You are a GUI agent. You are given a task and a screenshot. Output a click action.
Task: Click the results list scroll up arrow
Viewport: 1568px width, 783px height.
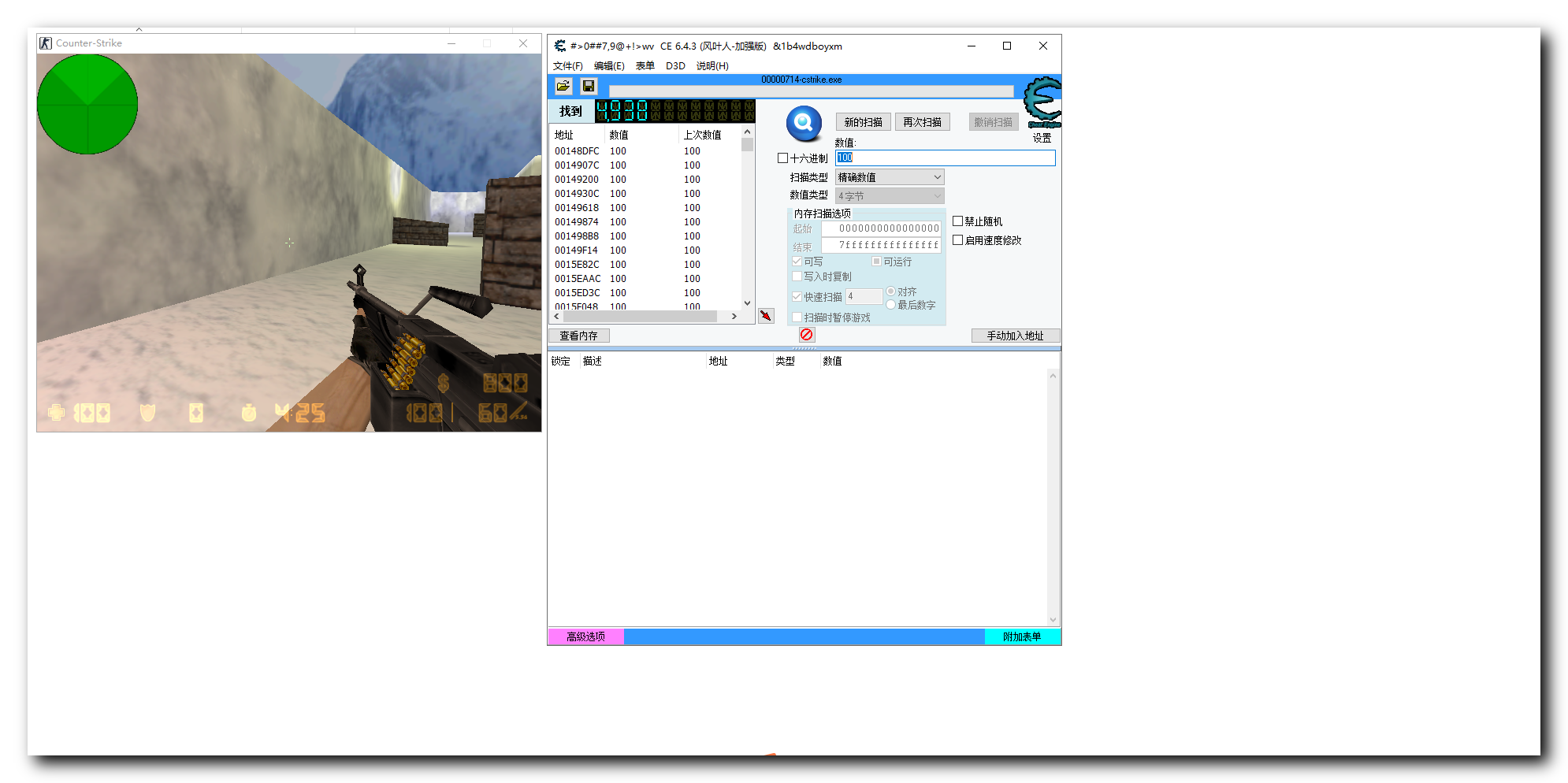748,132
